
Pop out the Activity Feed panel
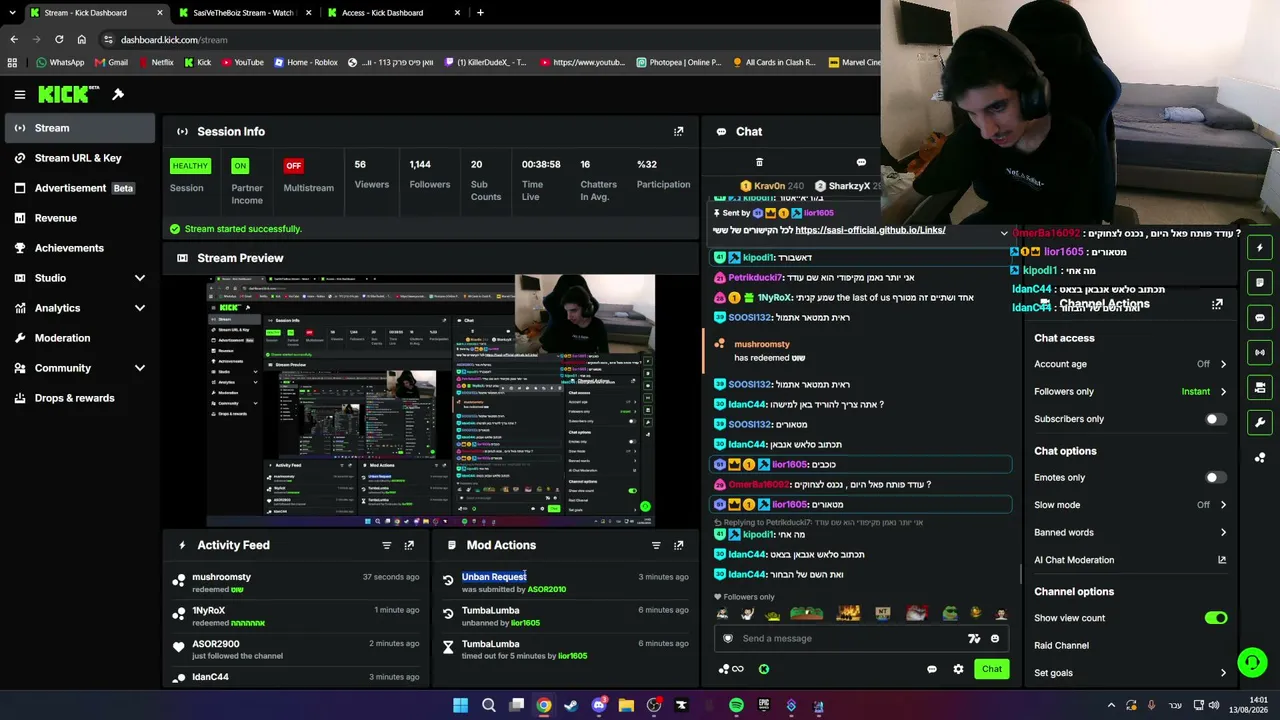[409, 545]
